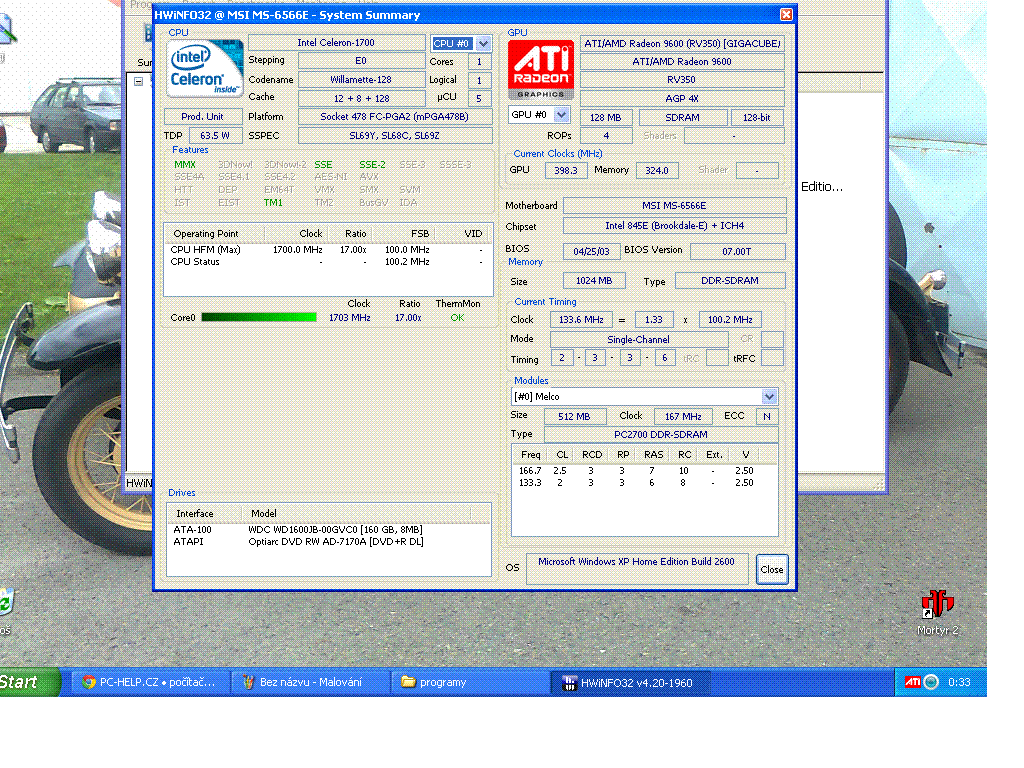
Task: Click the GPU name field ending in [GIGACUBE]
Action: (682, 44)
